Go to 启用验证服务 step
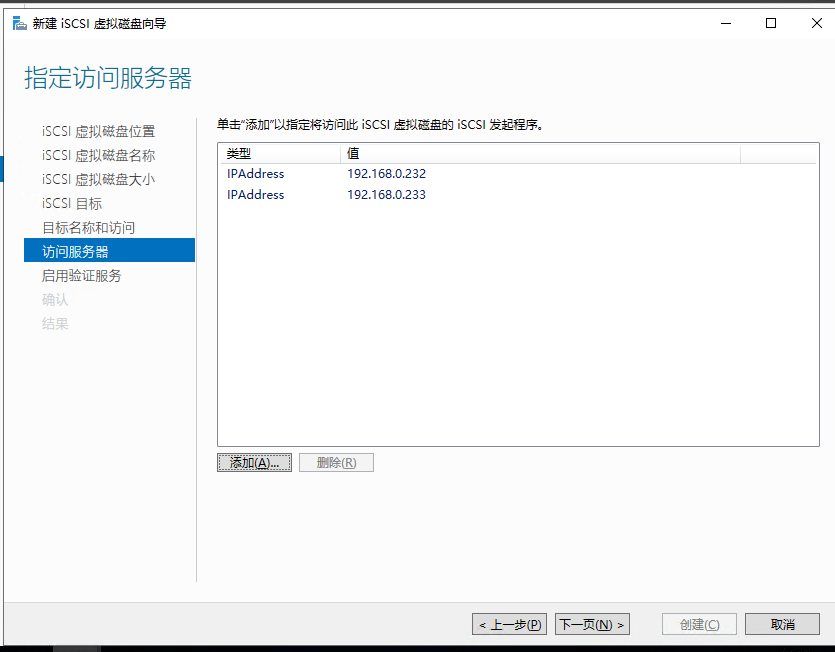Viewport: 835px width, 652px height. pos(81,275)
